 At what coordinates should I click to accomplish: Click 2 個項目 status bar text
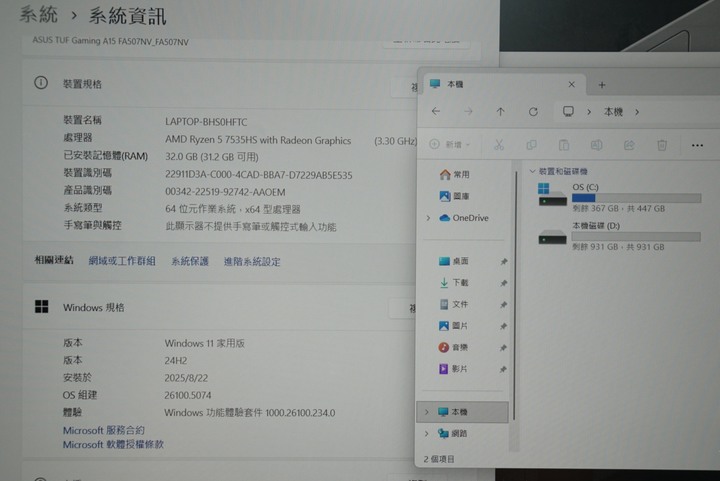[439, 459]
